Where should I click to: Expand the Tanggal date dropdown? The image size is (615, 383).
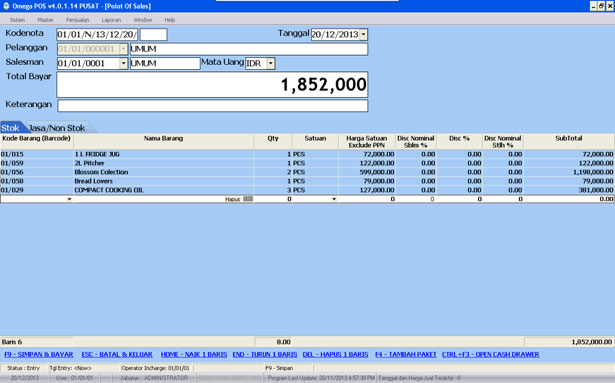coord(364,35)
